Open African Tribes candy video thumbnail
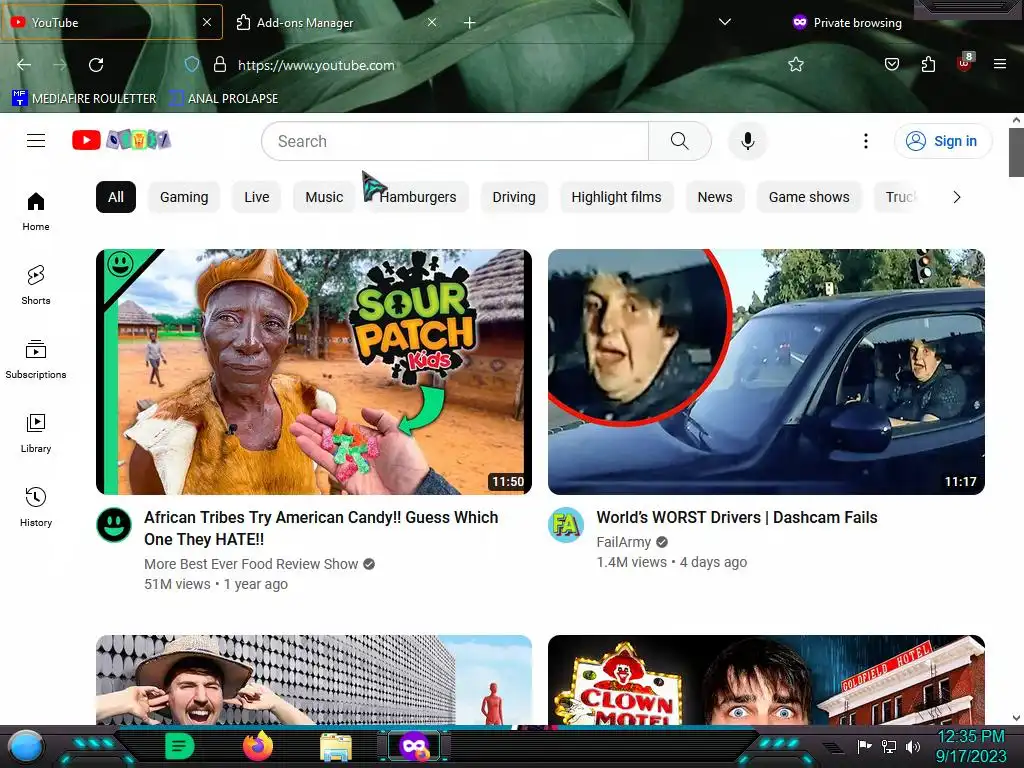The image size is (1024, 768). [313, 372]
